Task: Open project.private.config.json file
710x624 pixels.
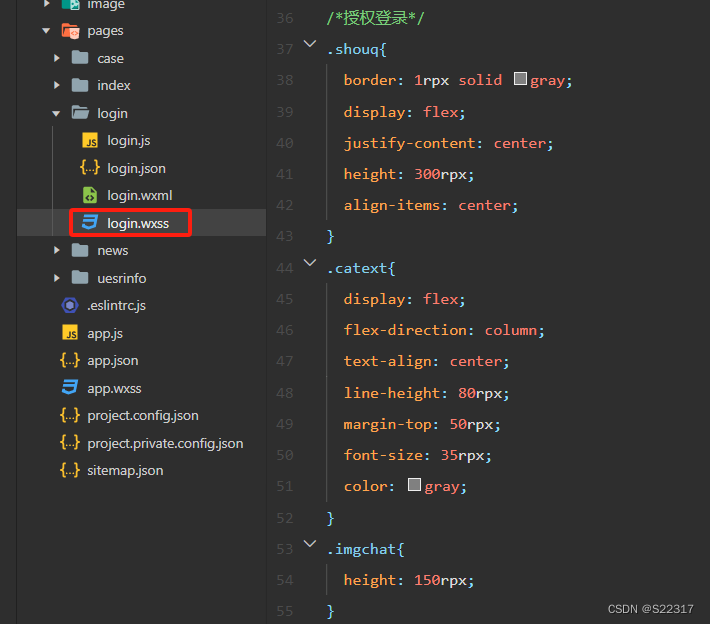Action: coord(165,443)
